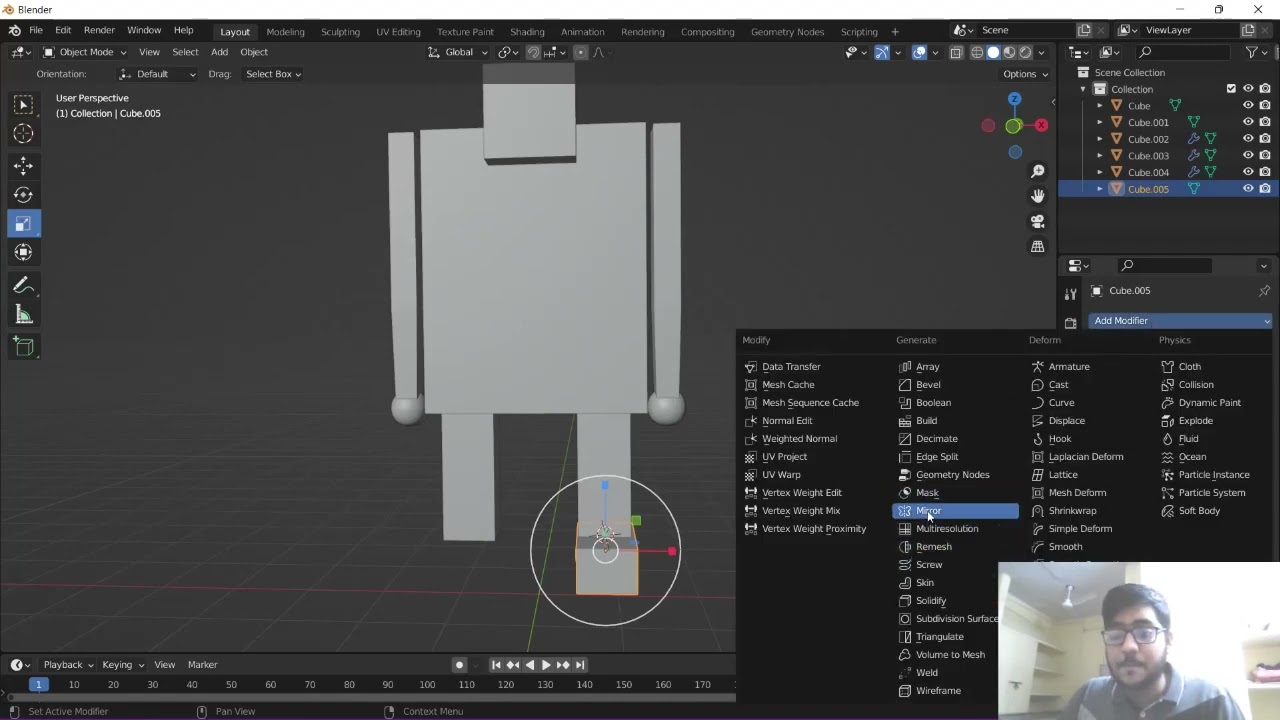Image resolution: width=1280 pixels, height=720 pixels.
Task: Open the Global transform orientation dropdown
Action: tap(458, 52)
